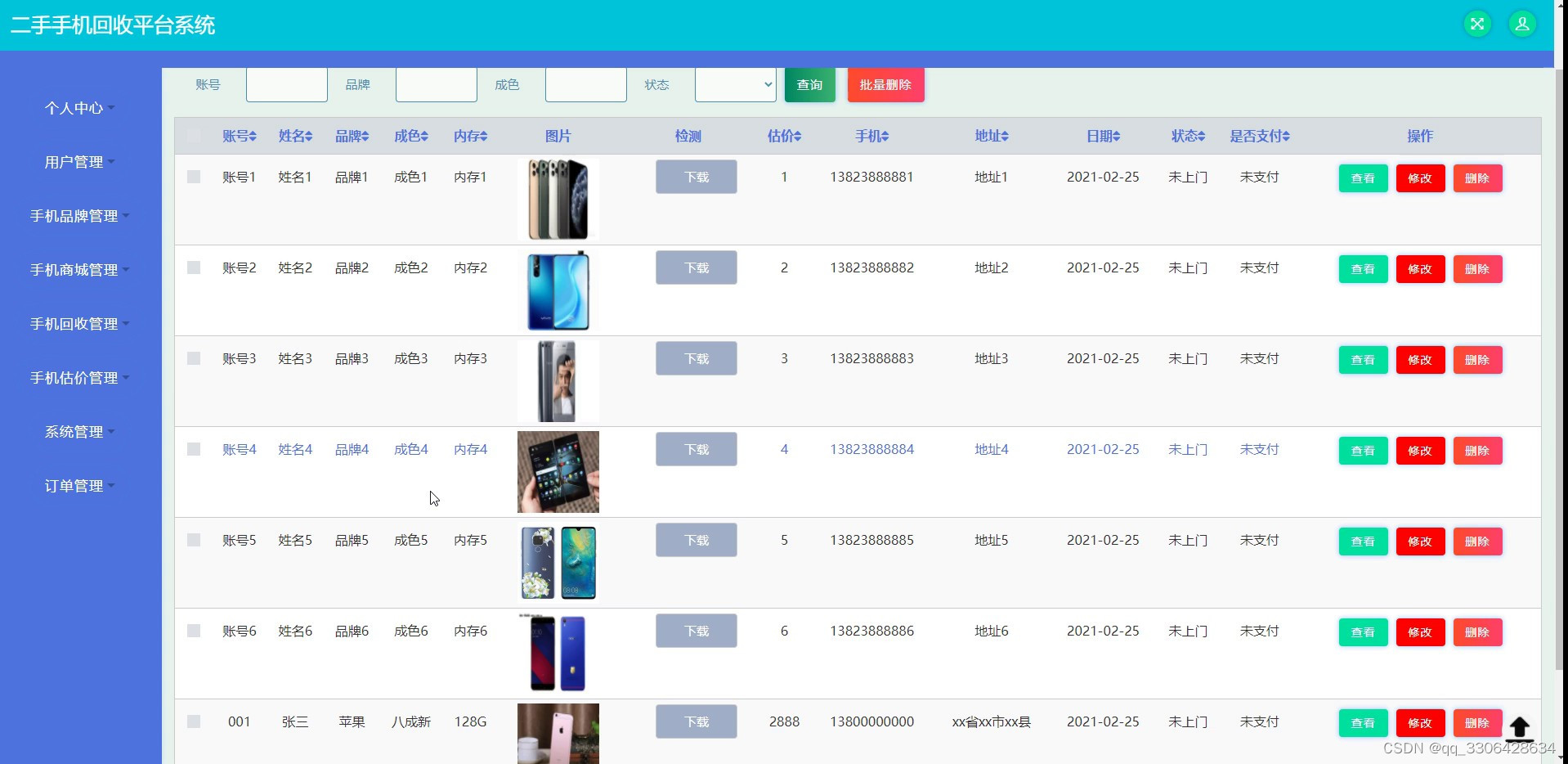
Task: Click 删除 button for 账号4
Action: (1478, 451)
